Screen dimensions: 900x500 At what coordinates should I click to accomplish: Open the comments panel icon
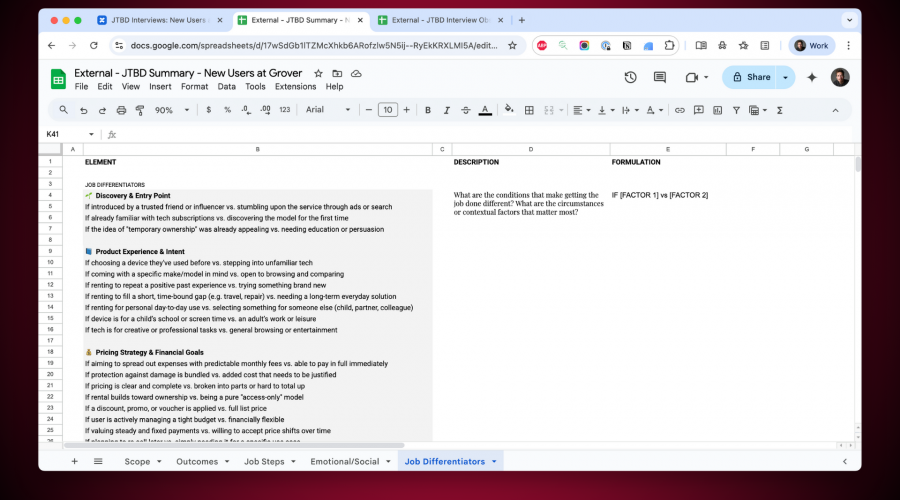[660, 77]
